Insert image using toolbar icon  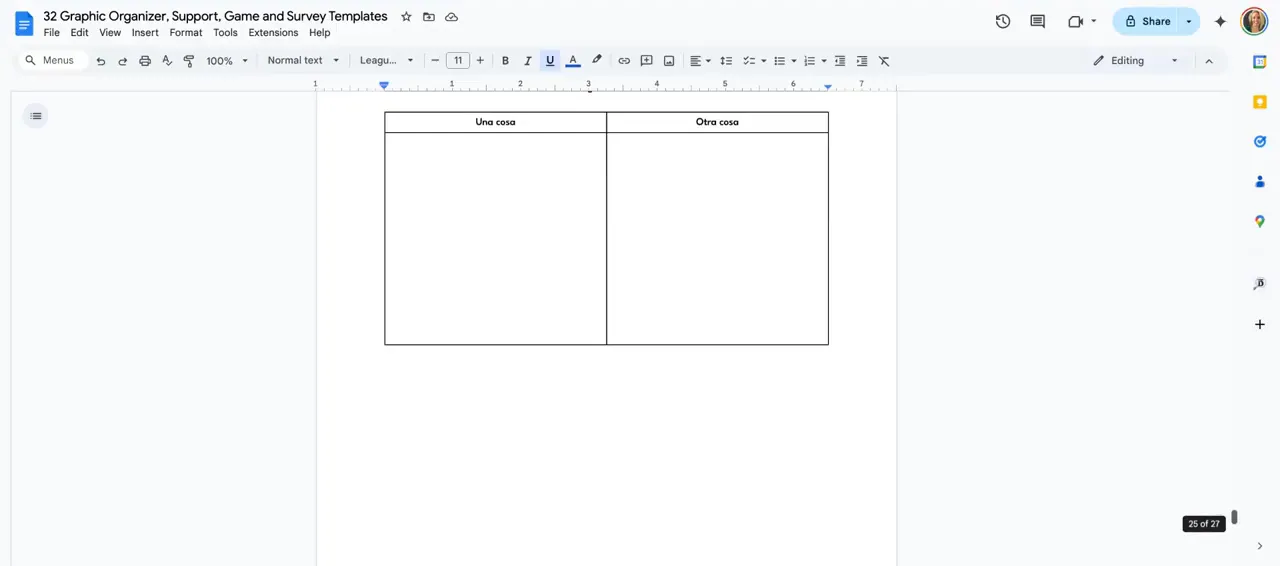pyautogui.click(x=669, y=61)
